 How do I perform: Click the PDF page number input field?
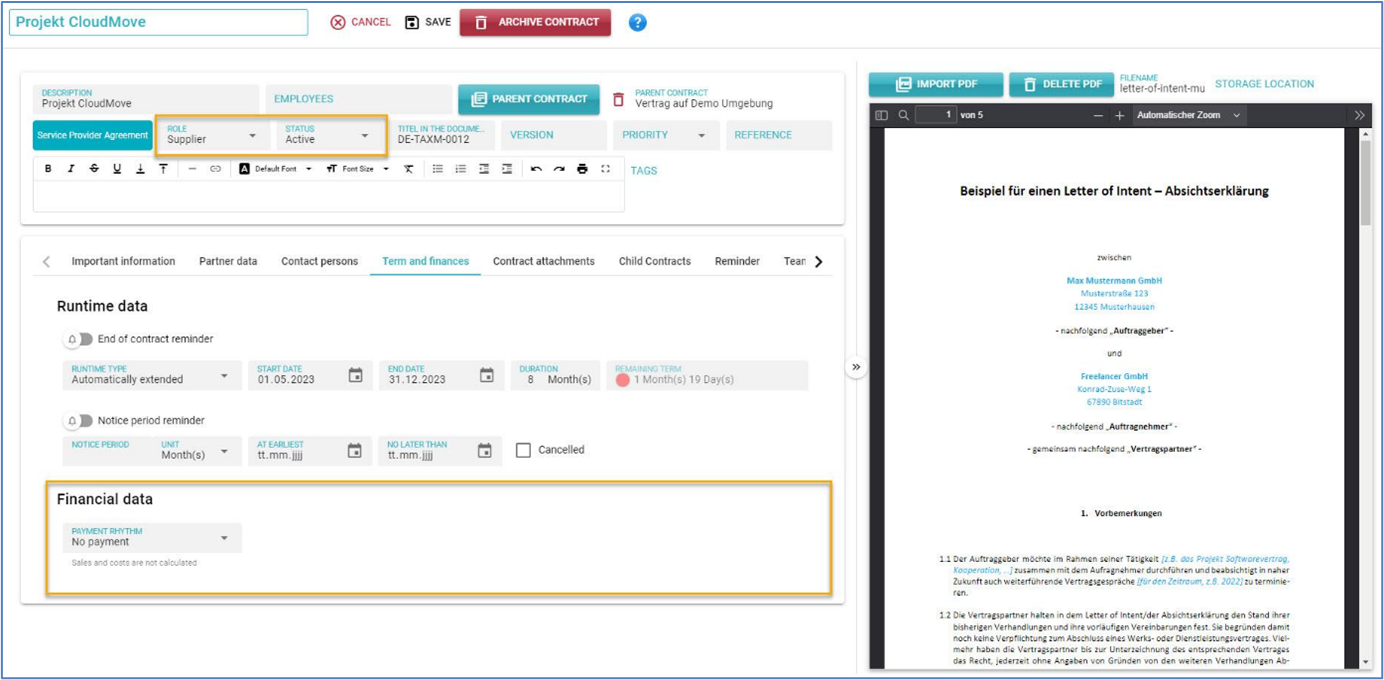tap(936, 116)
